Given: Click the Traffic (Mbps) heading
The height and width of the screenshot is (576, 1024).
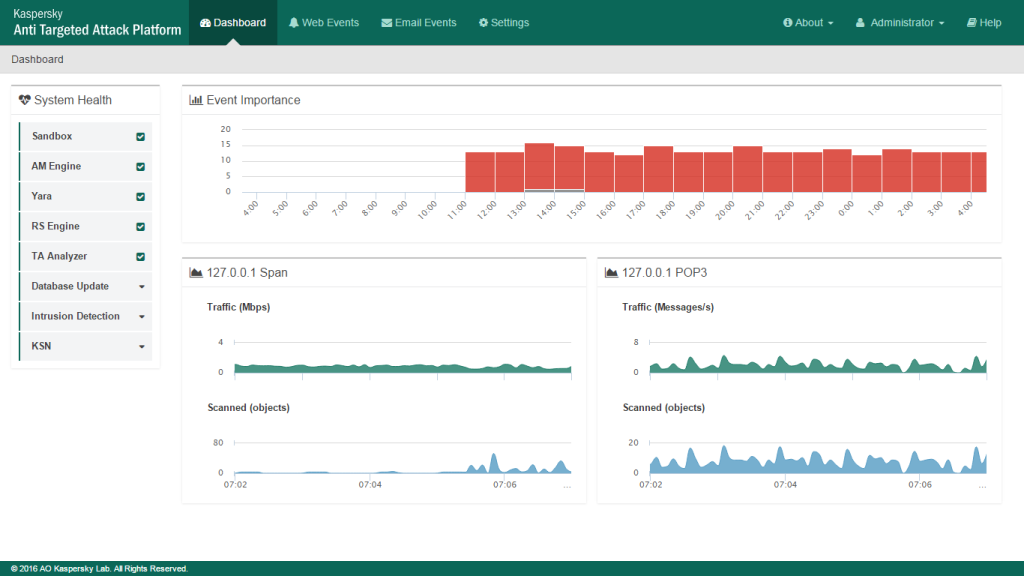Looking at the screenshot, I should [x=238, y=307].
